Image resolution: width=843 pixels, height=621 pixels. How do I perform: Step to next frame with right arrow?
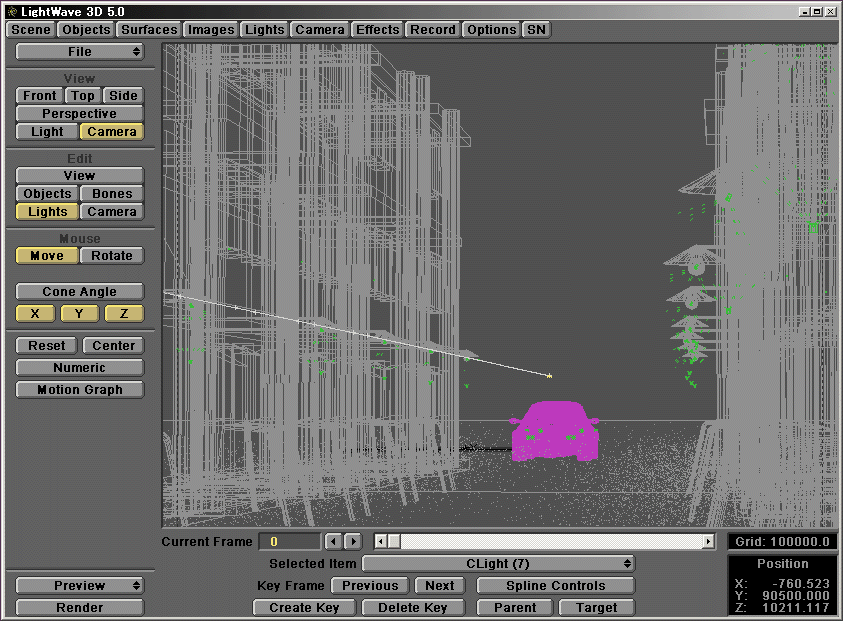pos(353,541)
